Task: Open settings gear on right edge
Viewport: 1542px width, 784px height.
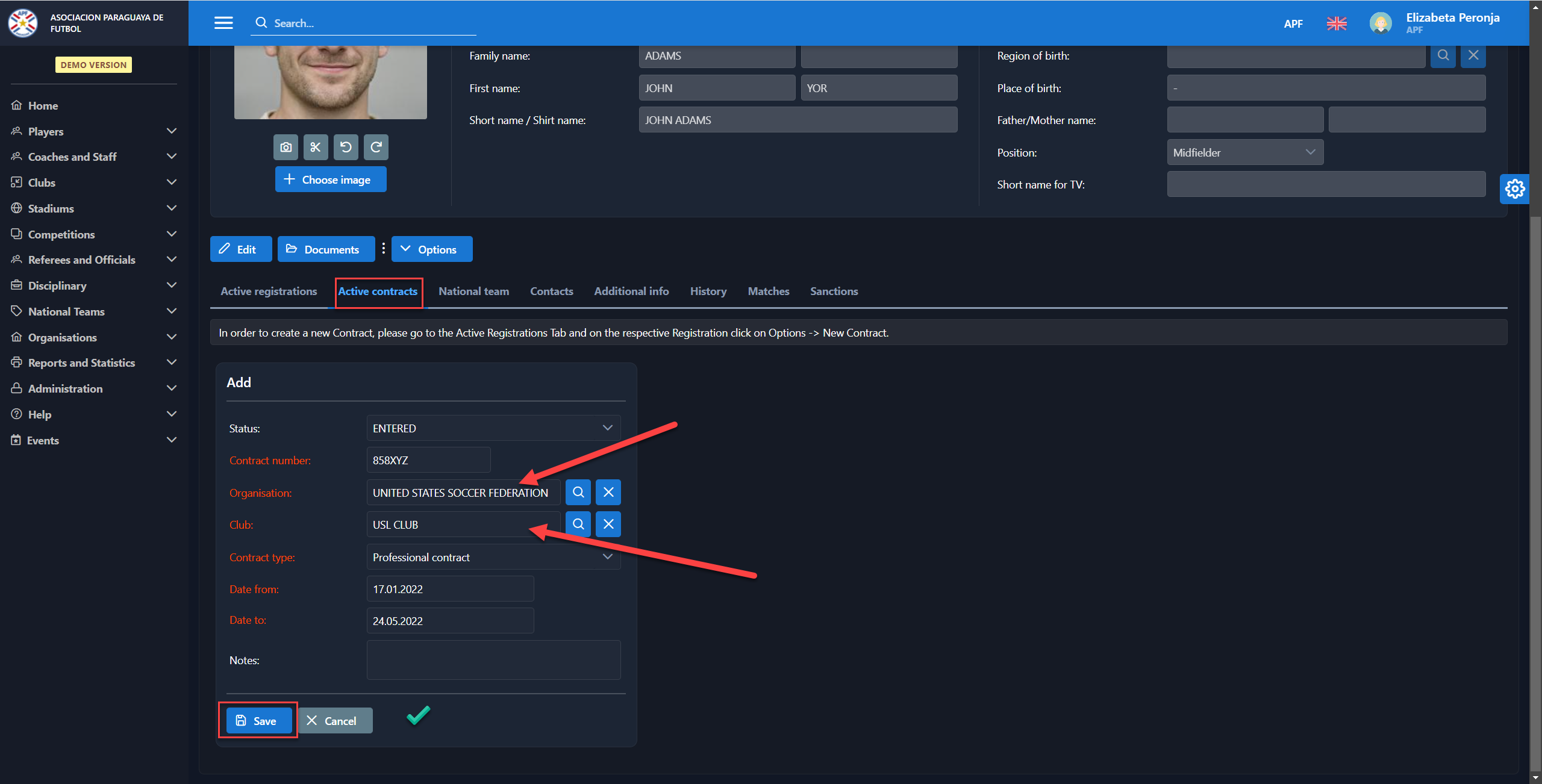Action: (1514, 189)
